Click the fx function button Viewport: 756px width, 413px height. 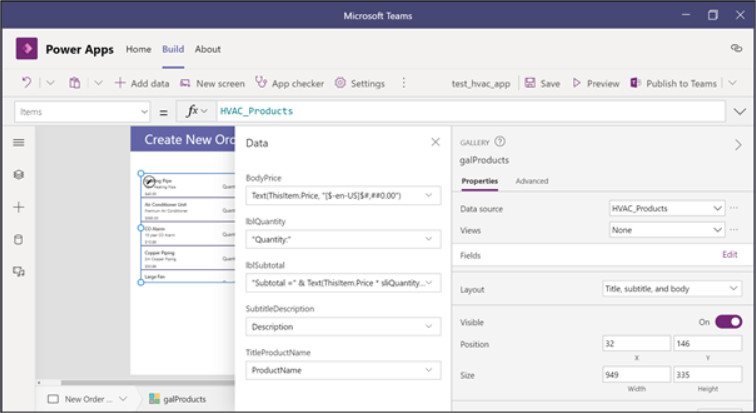pos(196,111)
